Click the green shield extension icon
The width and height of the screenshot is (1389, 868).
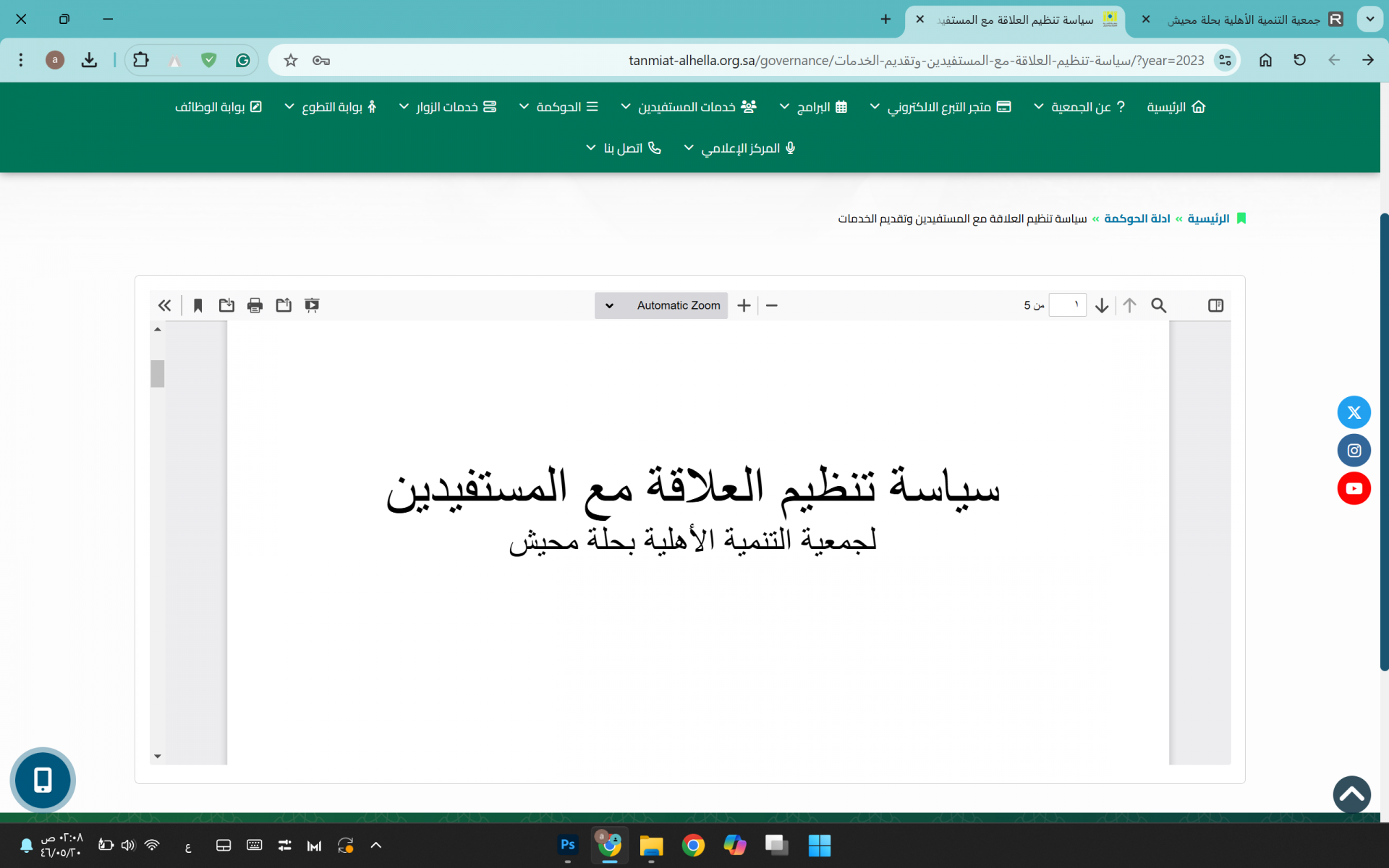click(x=209, y=60)
